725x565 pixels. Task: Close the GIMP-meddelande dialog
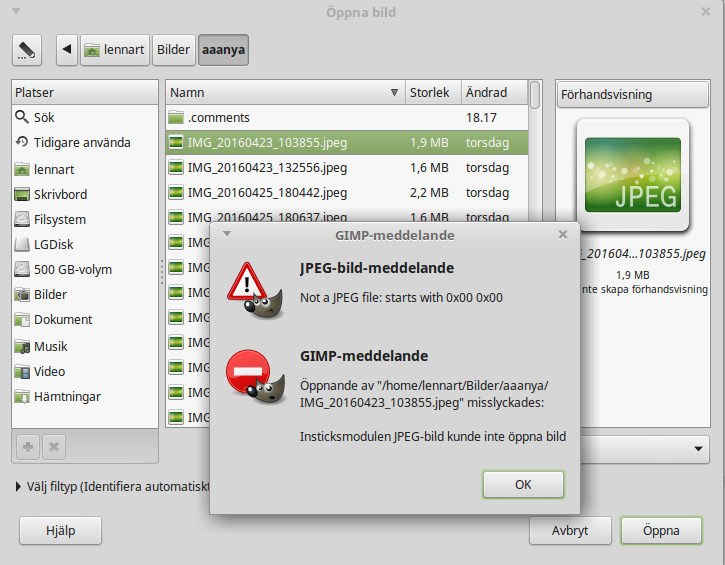(563, 235)
